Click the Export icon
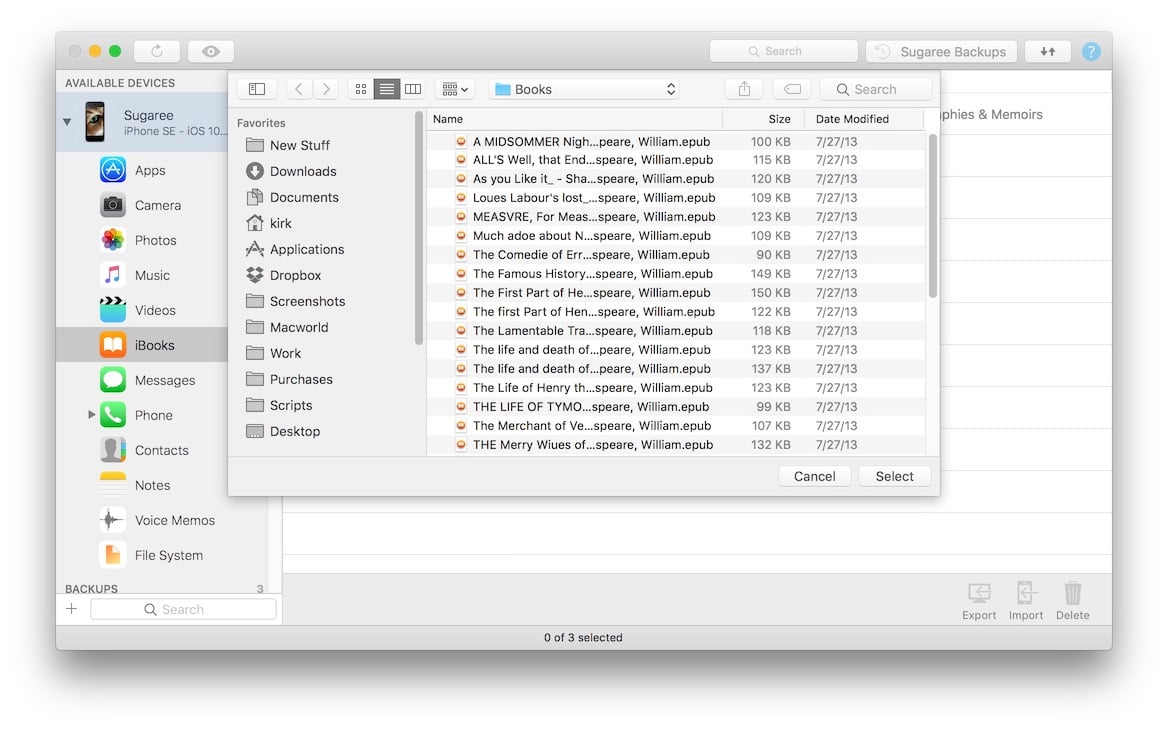1168x730 pixels. [x=979, y=601]
